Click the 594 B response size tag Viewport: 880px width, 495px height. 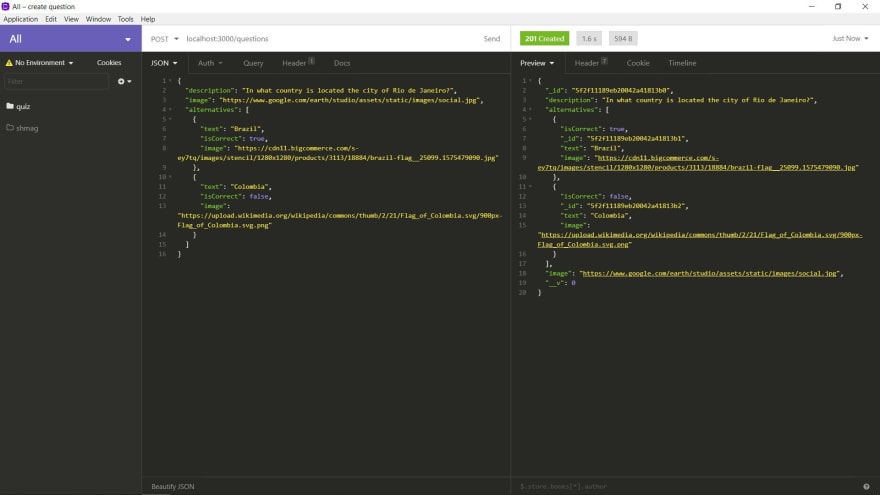tap(623, 39)
